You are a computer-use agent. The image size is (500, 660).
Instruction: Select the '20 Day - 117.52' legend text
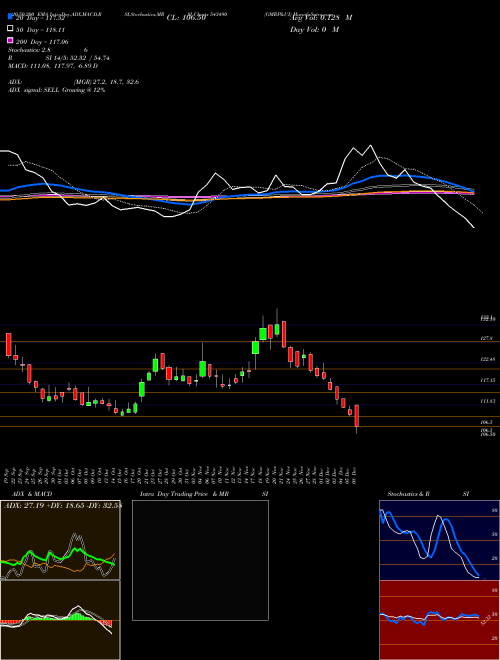tap(40, 18)
